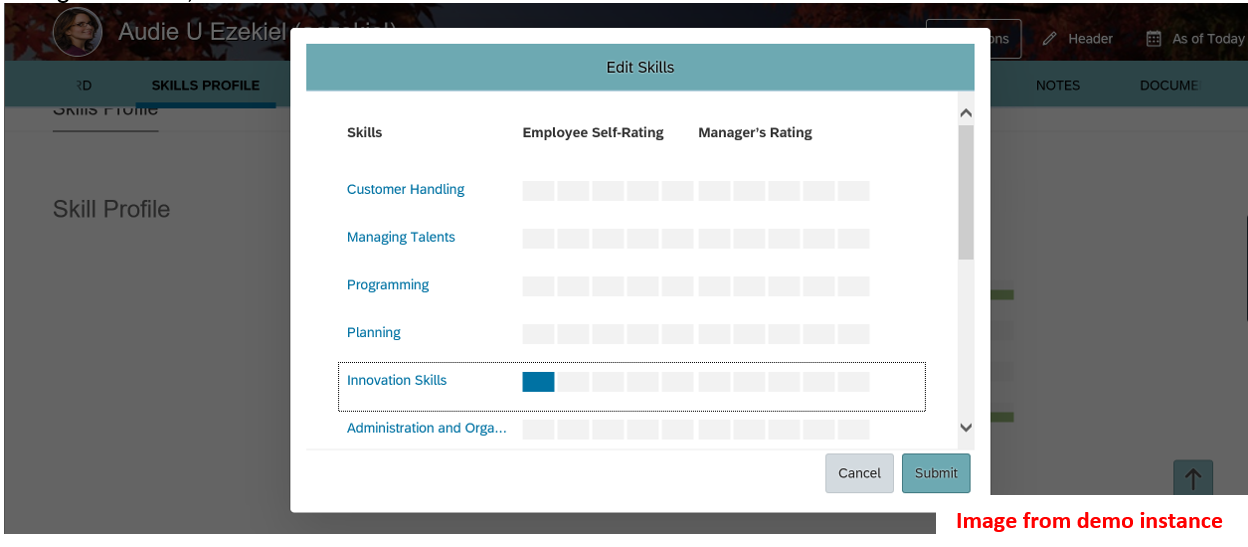This screenshot has width=1248, height=547.
Task: Click the Audie U Ezekiel profile avatar
Action: click(77, 33)
